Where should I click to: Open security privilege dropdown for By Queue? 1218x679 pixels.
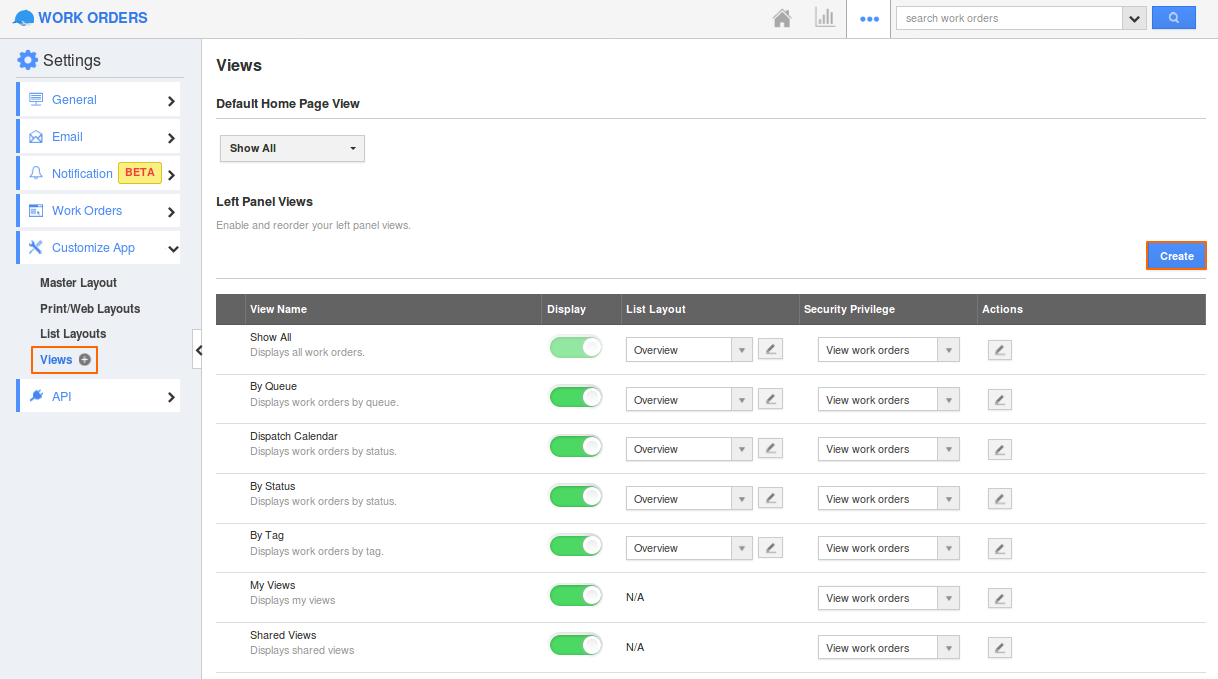[x=888, y=400]
